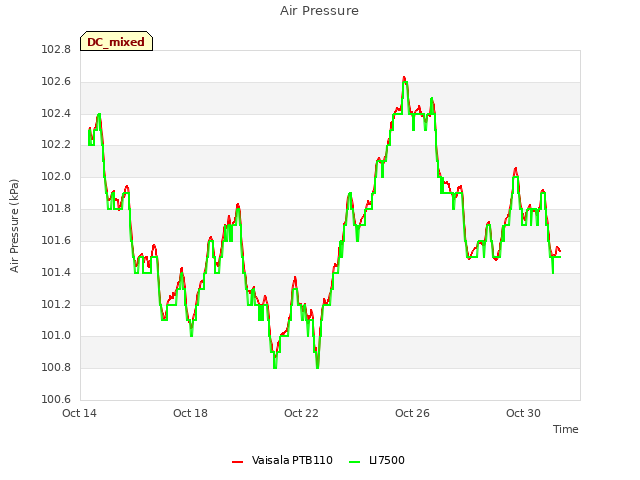
Task: Toggle the Vaisala PTB110 legend entry
Action: click(x=282, y=460)
